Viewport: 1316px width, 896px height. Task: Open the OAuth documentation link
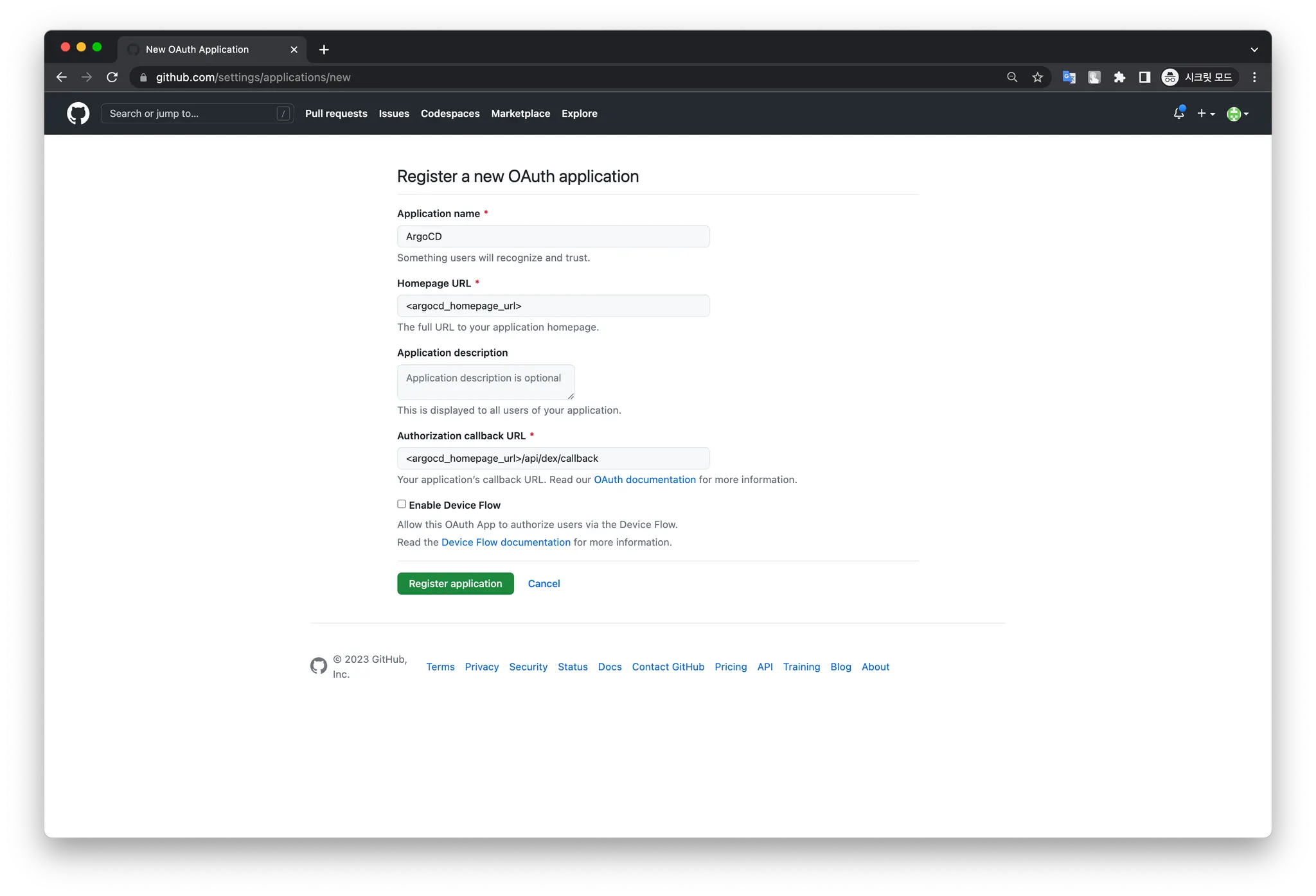[645, 480]
